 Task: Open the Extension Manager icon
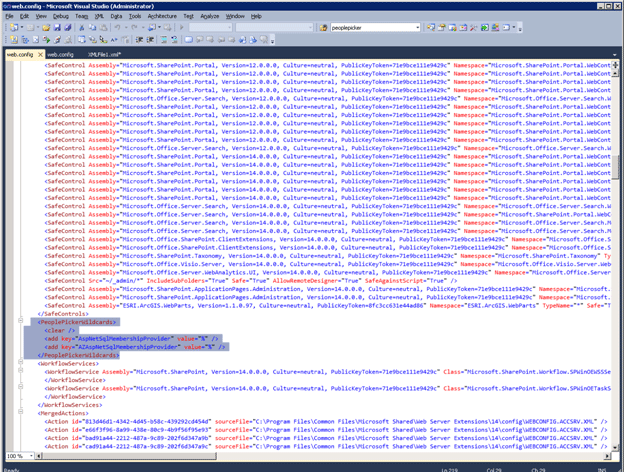coord(495,27)
